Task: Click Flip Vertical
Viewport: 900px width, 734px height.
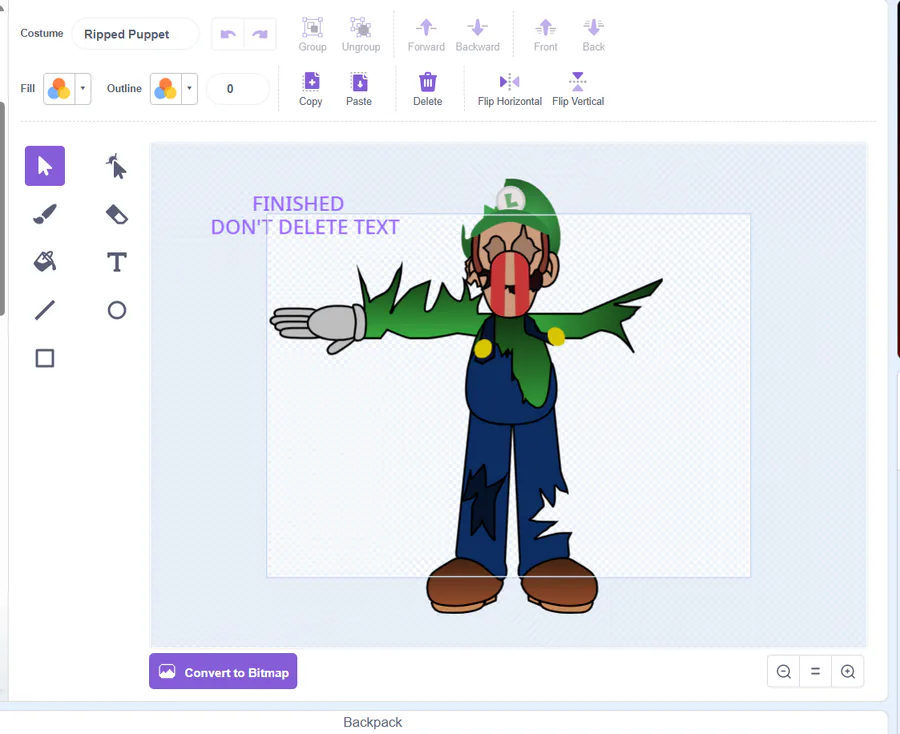Action: [578, 89]
